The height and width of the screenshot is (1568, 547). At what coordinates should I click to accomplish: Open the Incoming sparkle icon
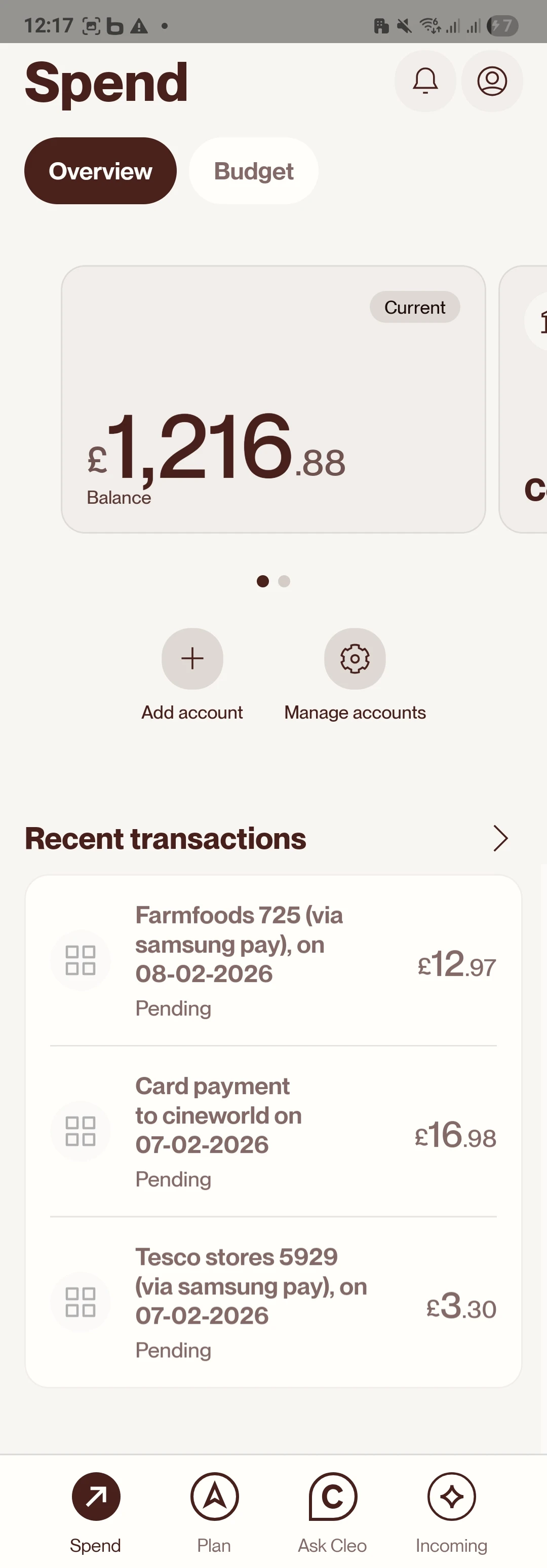[451, 1496]
